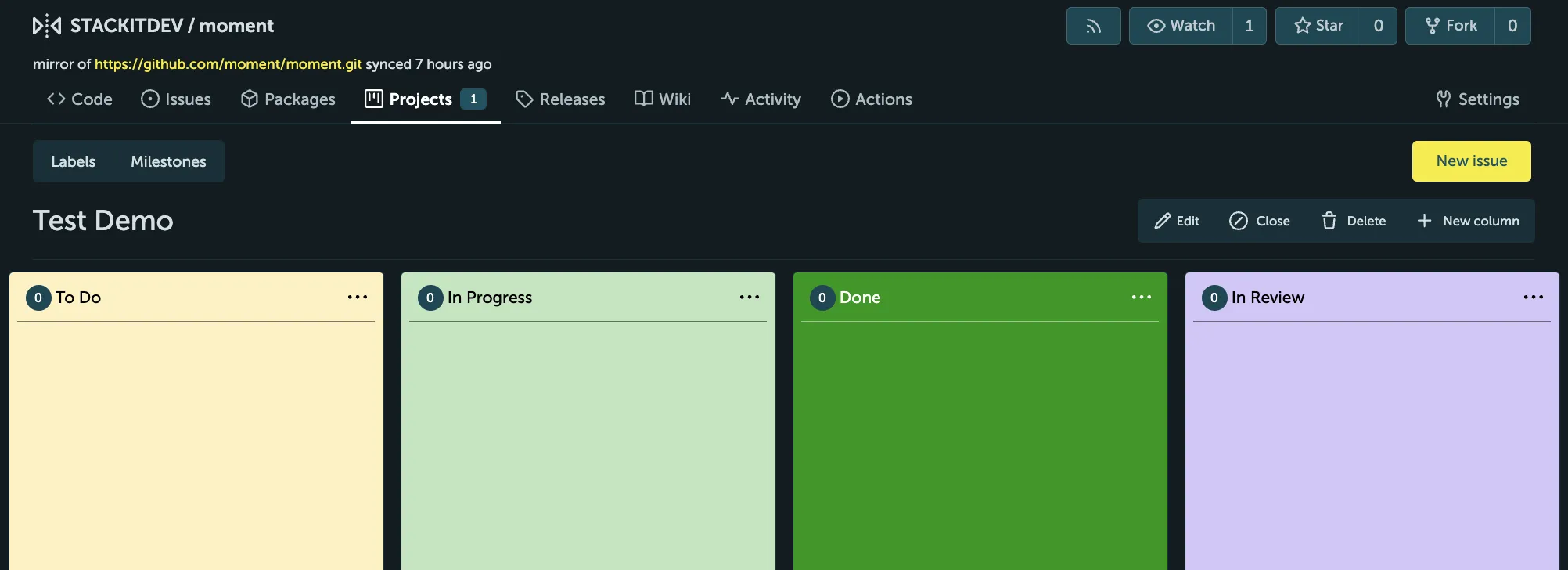Select the Milestones button
Image resolution: width=1568 pixels, height=570 pixels.
(x=168, y=161)
